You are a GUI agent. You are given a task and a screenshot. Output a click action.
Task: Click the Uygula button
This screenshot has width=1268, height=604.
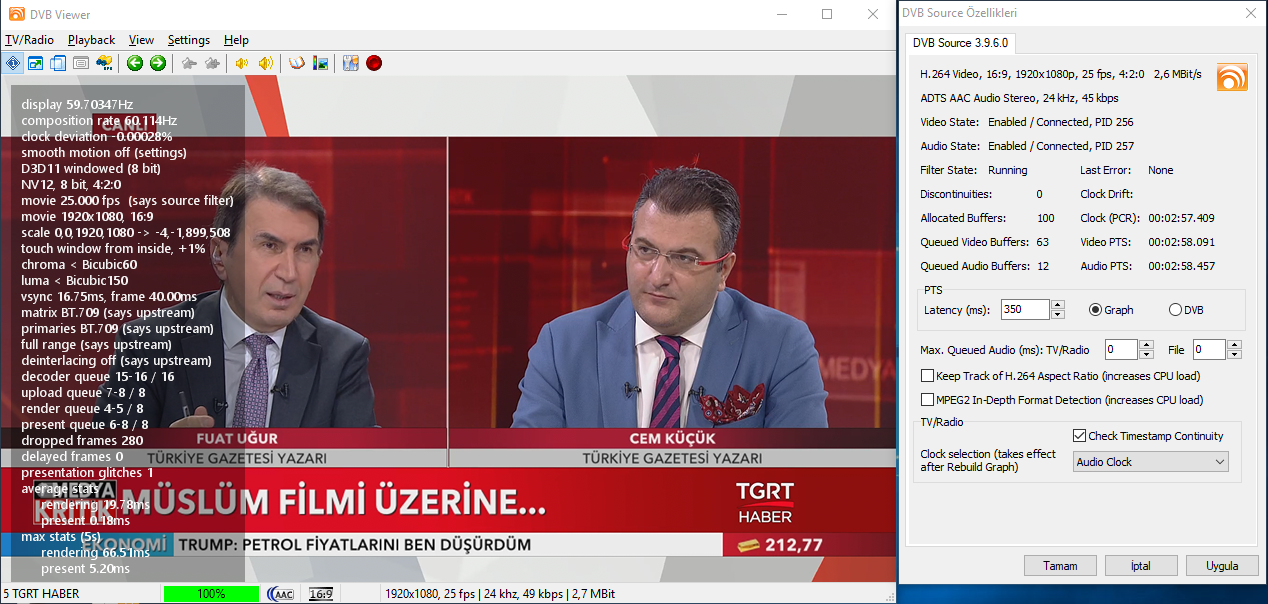click(1222, 566)
